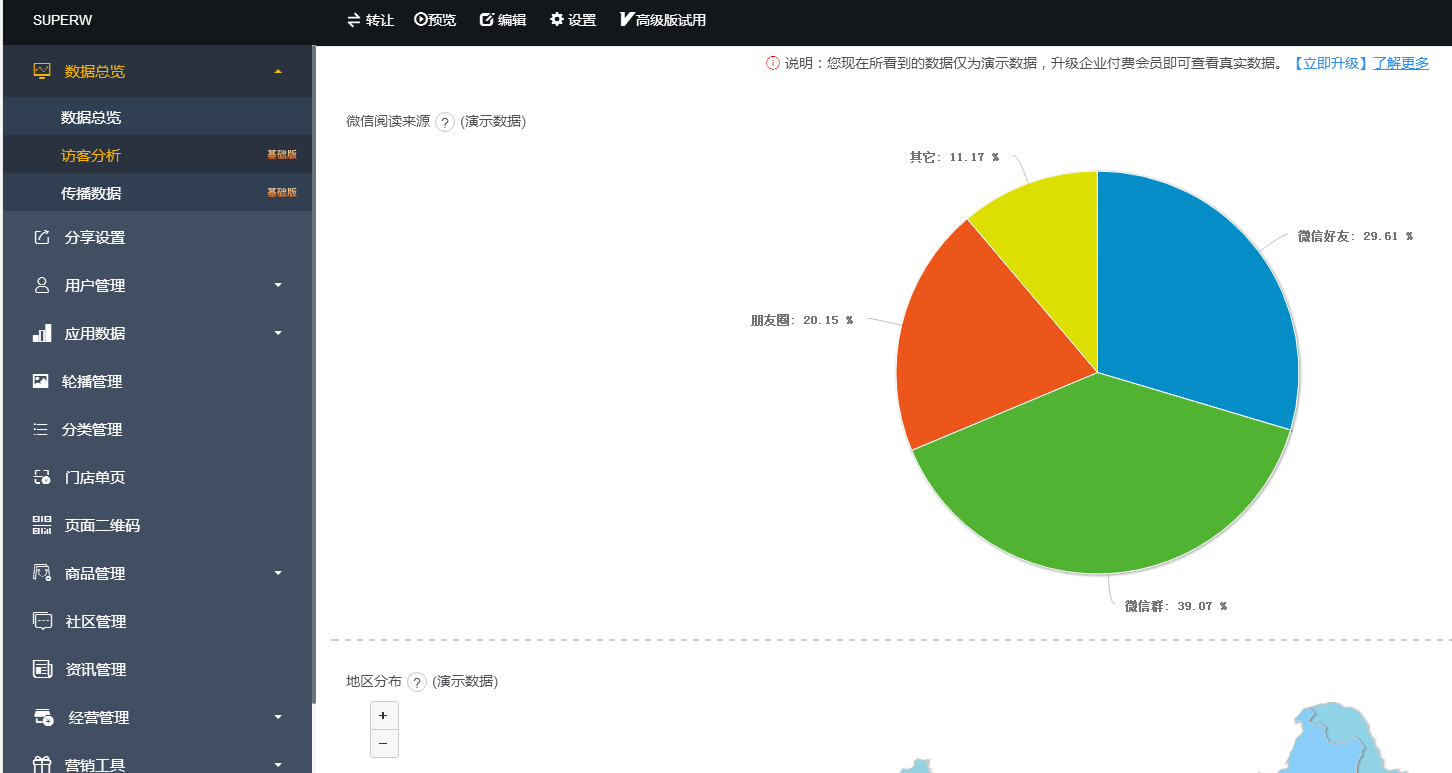Open the 传播数据 submenu item
Image resolution: width=1452 pixels, height=773 pixels.
tap(157, 193)
